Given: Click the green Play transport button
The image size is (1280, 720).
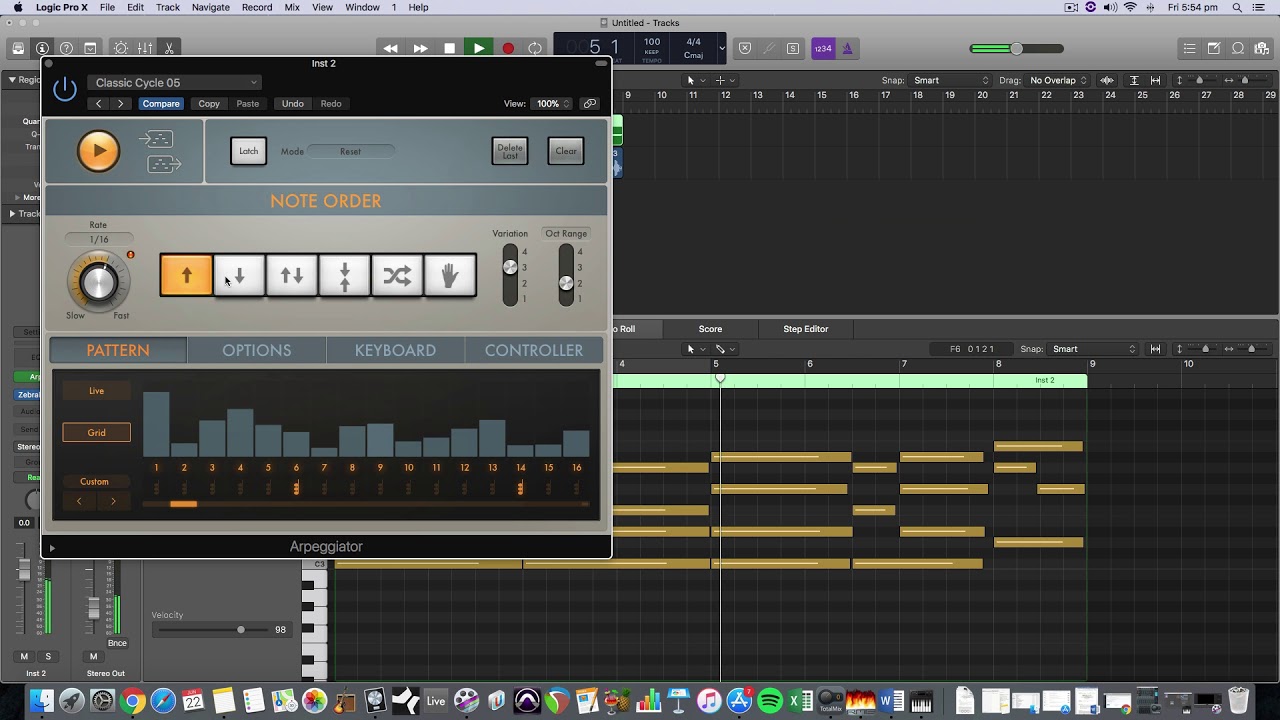Looking at the screenshot, I should (478, 48).
